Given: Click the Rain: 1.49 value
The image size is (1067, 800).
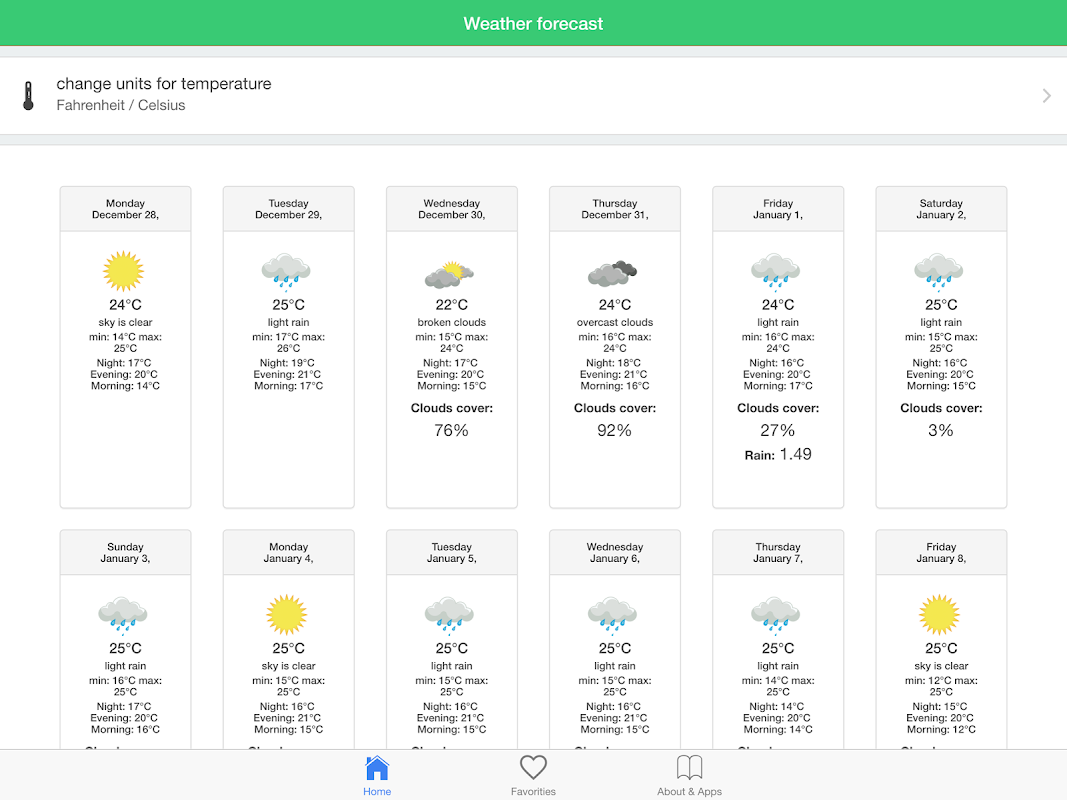Looking at the screenshot, I should tap(778, 454).
